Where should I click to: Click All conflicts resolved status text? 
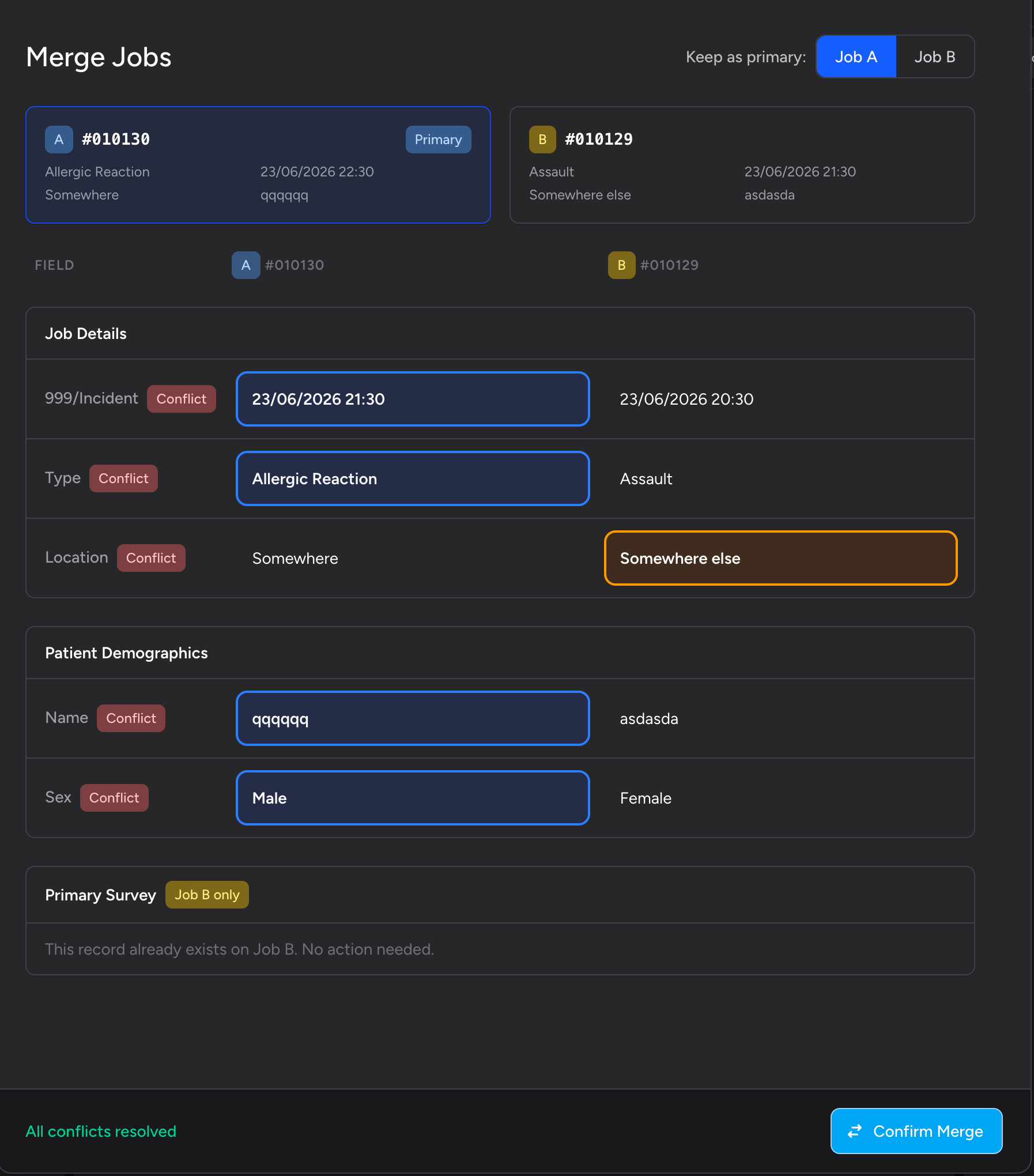101,1131
